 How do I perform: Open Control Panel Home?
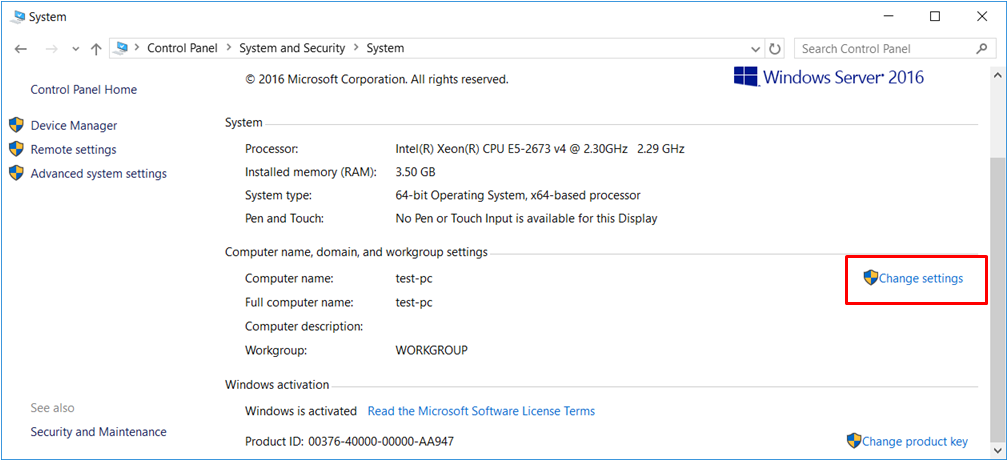click(x=84, y=89)
